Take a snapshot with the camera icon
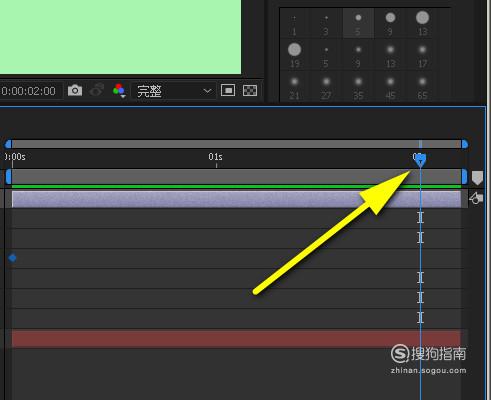The width and height of the screenshot is (491, 400). (75, 90)
